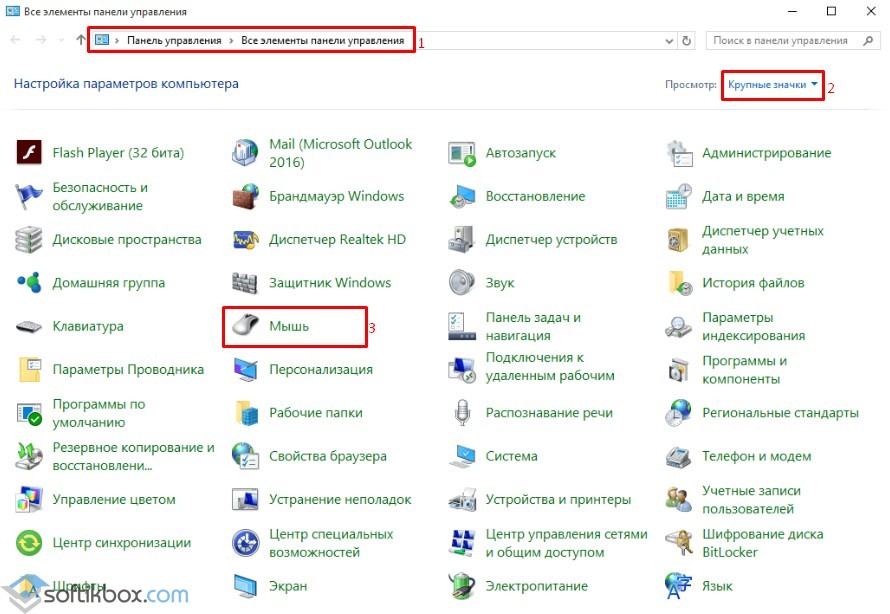The image size is (890, 614).
Task: Expand the address bar history dropdown arrow
Action: pyautogui.click(x=670, y=41)
